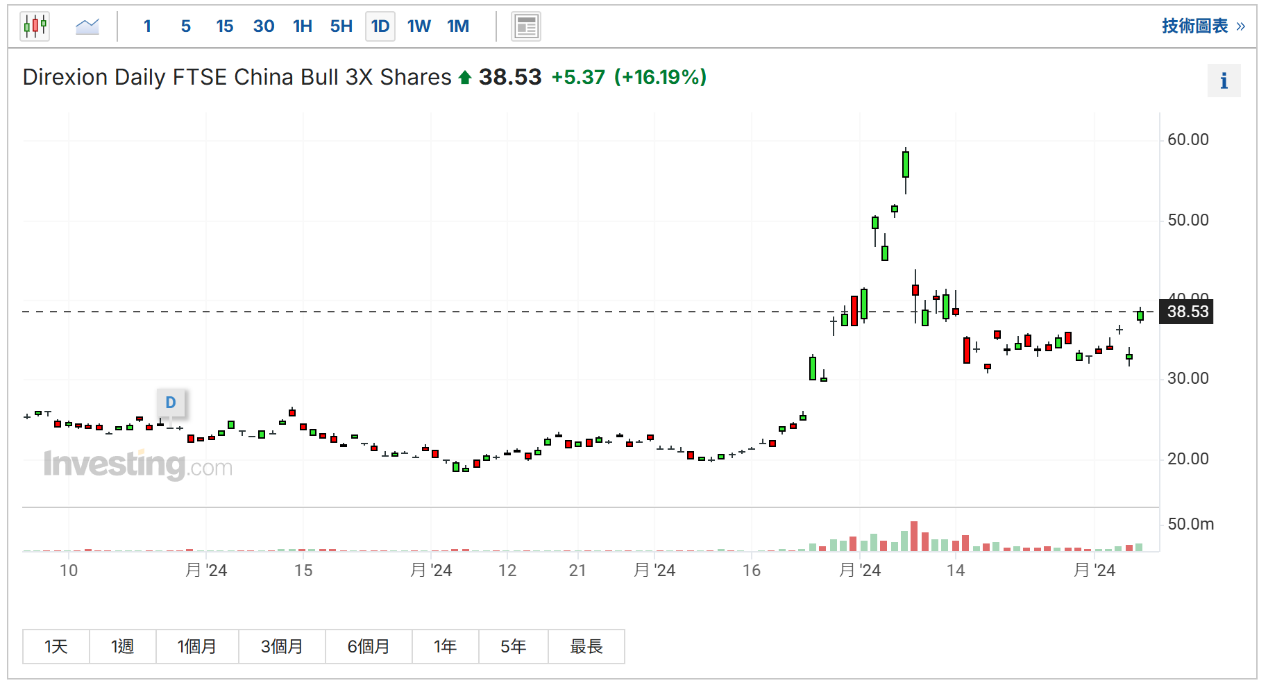Image resolution: width=1268 pixels, height=692 pixels.
Task: Select the 15-minute interval
Action: pos(225,26)
